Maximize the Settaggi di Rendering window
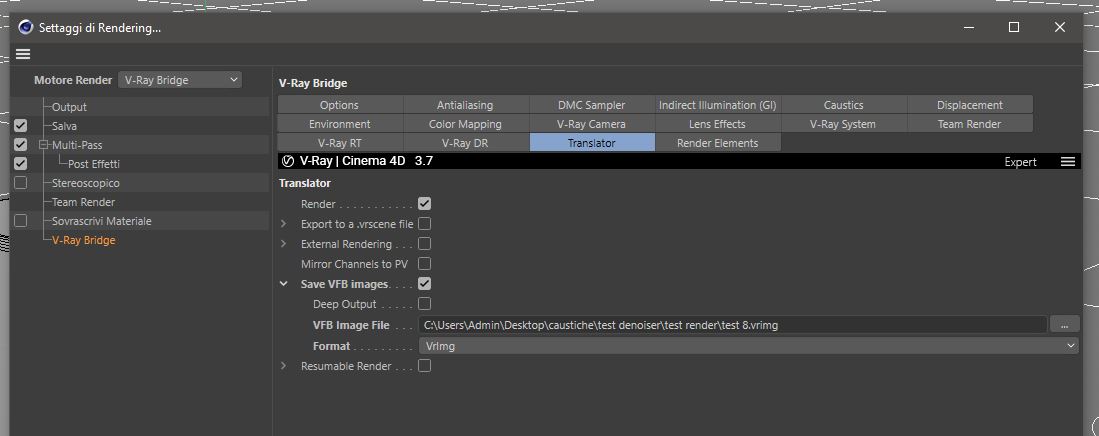 [x=1013, y=27]
